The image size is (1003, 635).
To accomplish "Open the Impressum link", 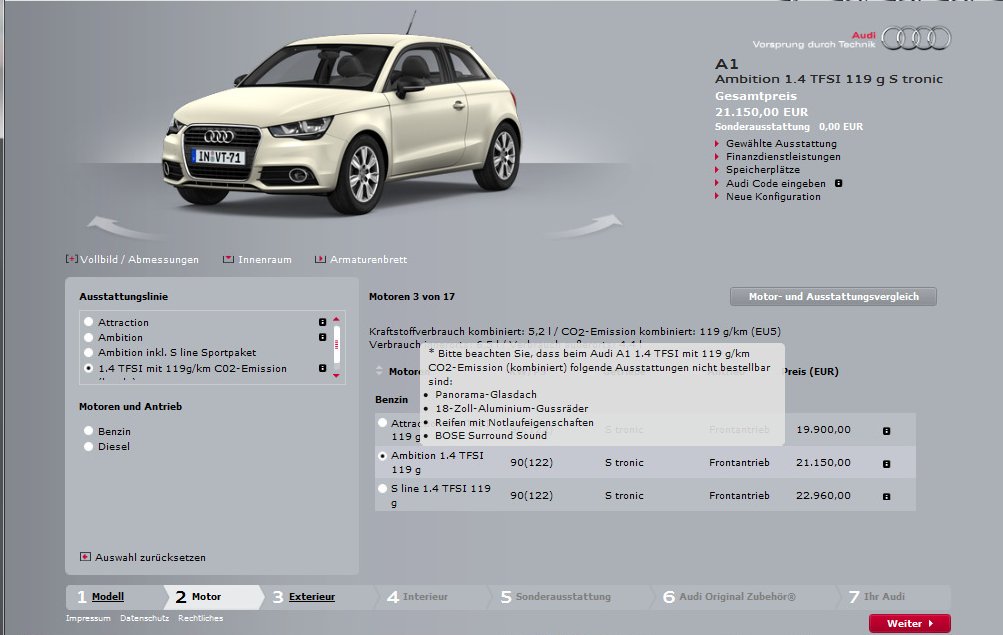I will [88, 618].
